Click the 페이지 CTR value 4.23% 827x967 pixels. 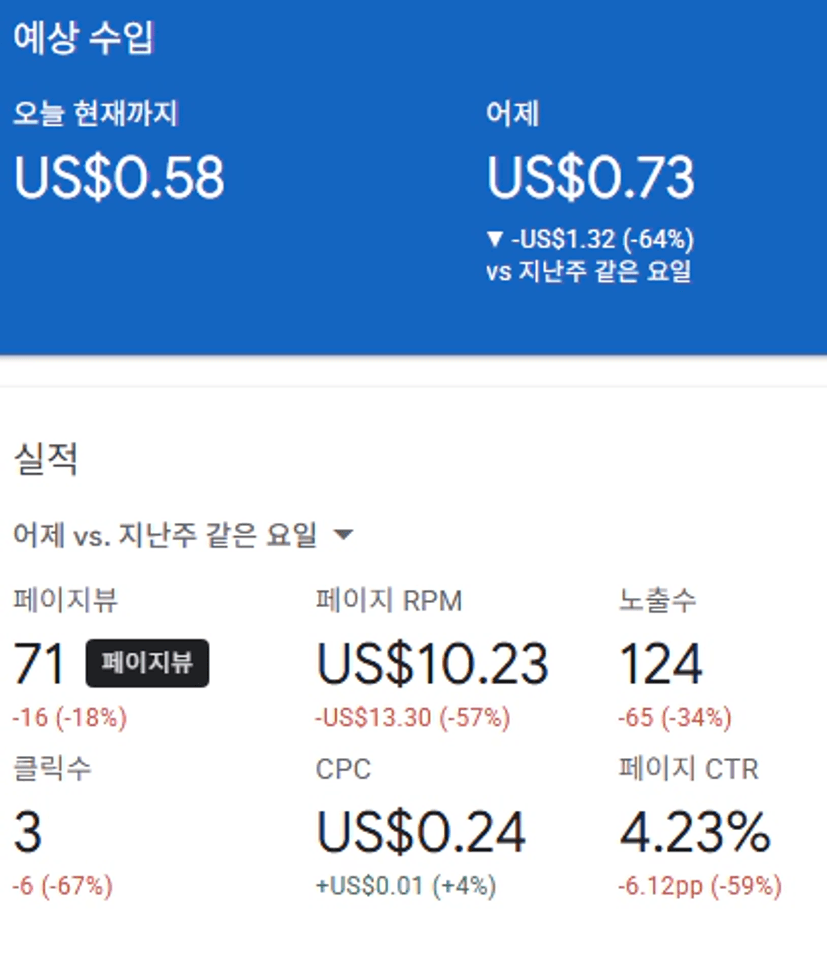point(695,833)
